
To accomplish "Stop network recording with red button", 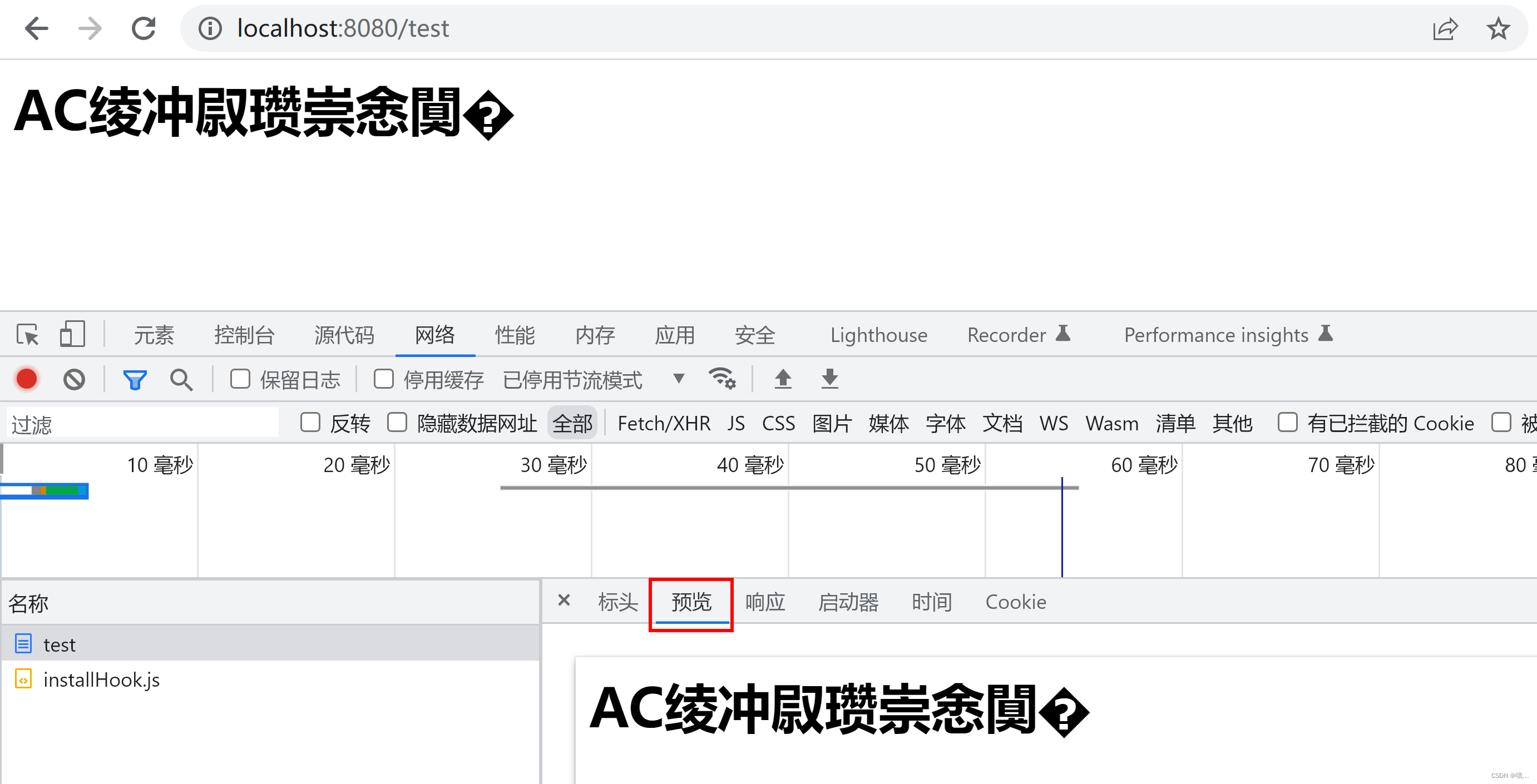I will click(x=27, y=379).
